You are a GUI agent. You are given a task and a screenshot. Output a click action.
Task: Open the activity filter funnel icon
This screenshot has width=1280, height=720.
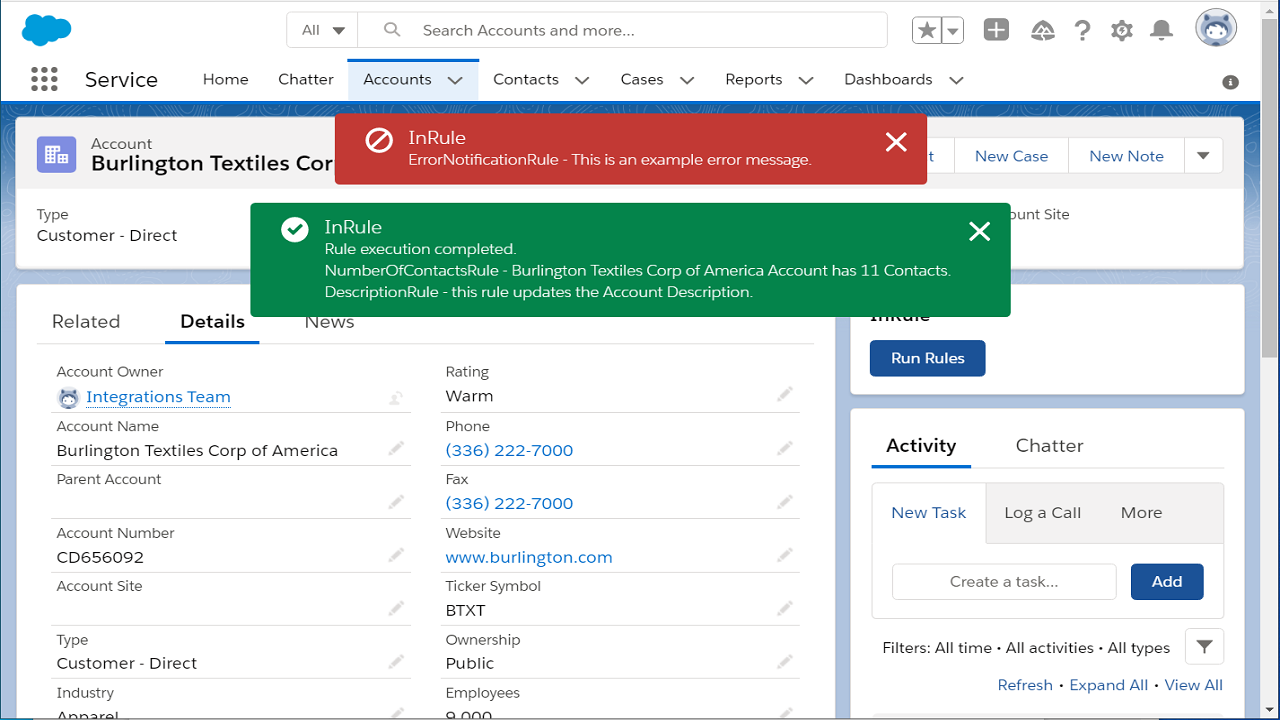click(1204, 647)
